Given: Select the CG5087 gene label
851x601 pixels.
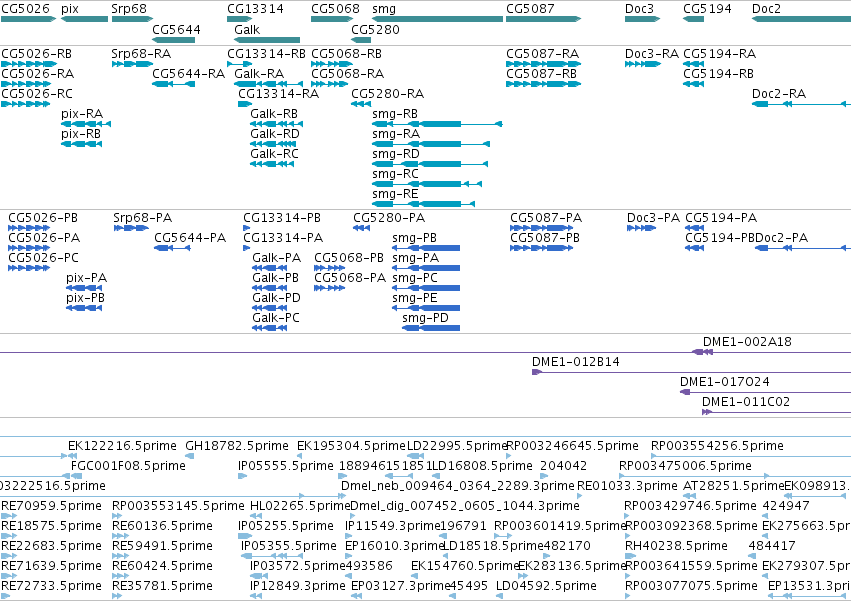Looking at the screenshot, I should pos(530,9).
